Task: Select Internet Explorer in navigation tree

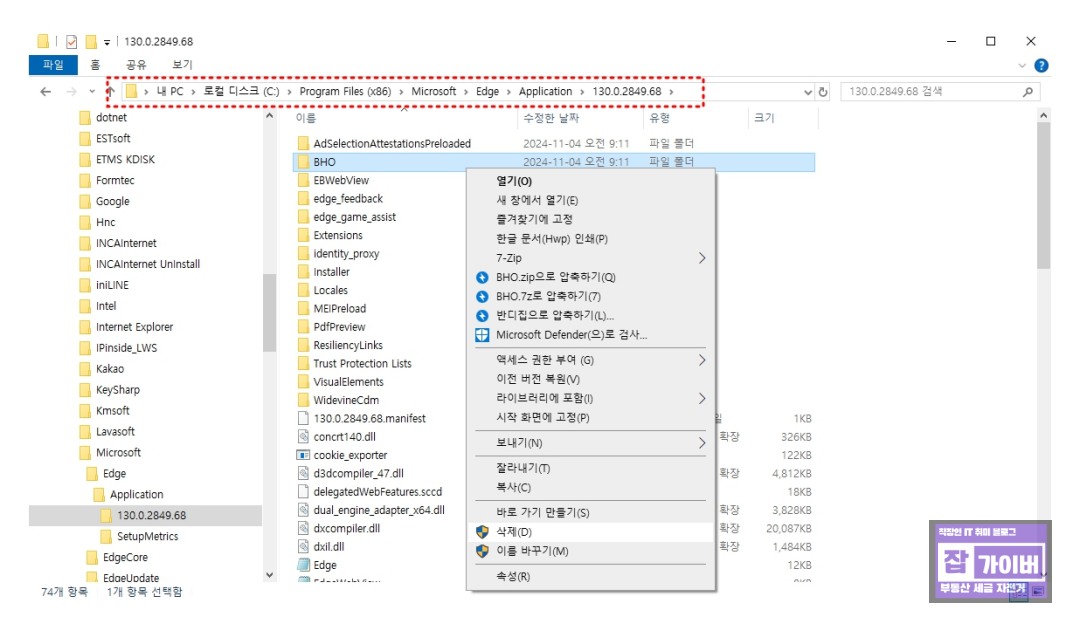Action: [x=134, y=327]
